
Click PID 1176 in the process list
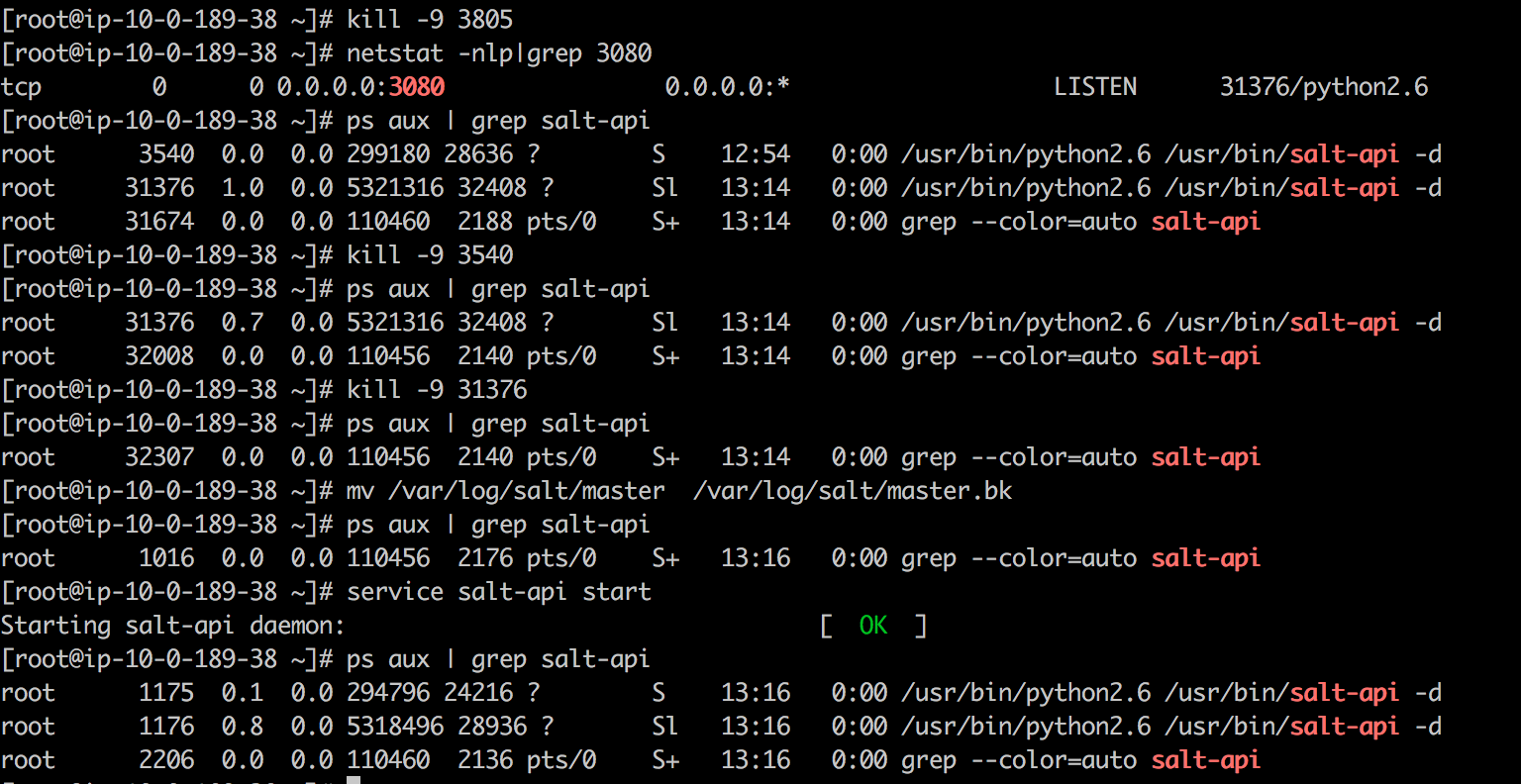pyautogui.click(x=166, y=727)
